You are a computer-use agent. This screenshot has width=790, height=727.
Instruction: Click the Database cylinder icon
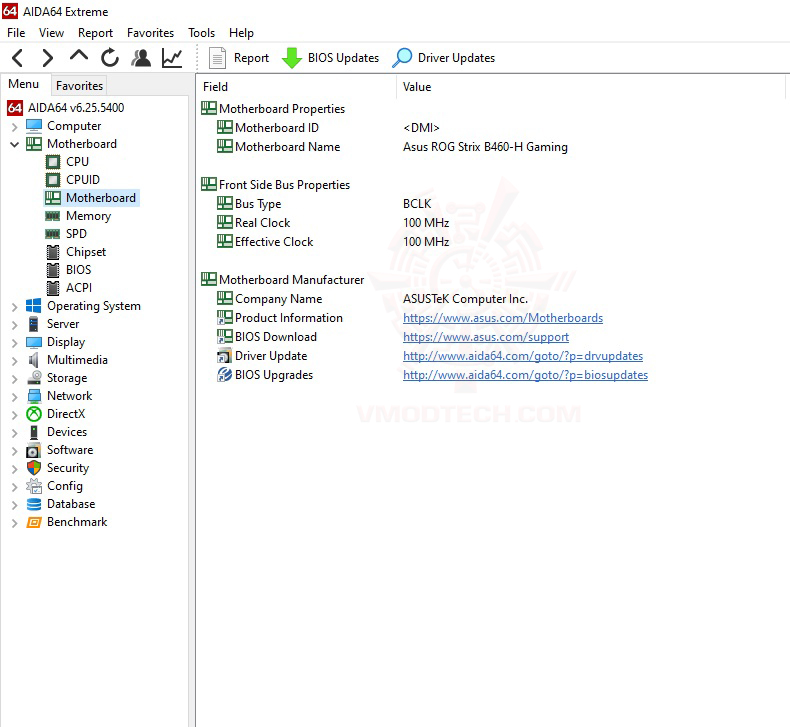(34, 504)
